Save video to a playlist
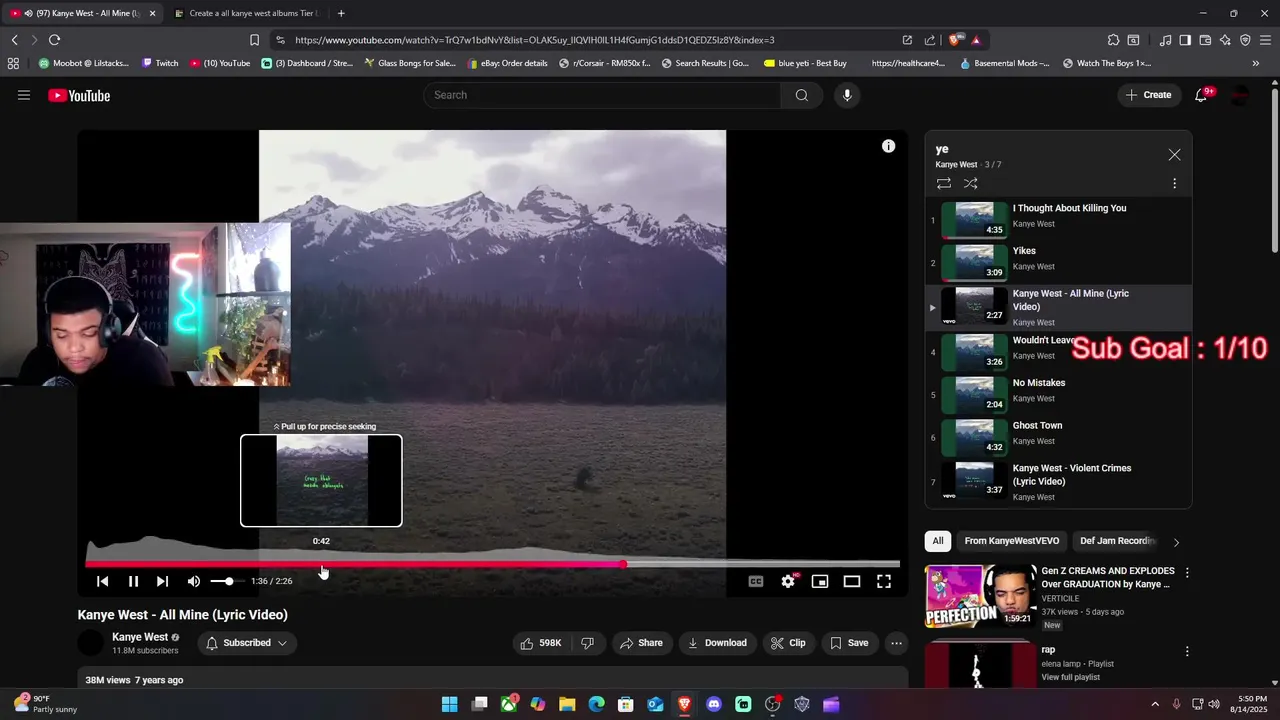 coord(849,643)
